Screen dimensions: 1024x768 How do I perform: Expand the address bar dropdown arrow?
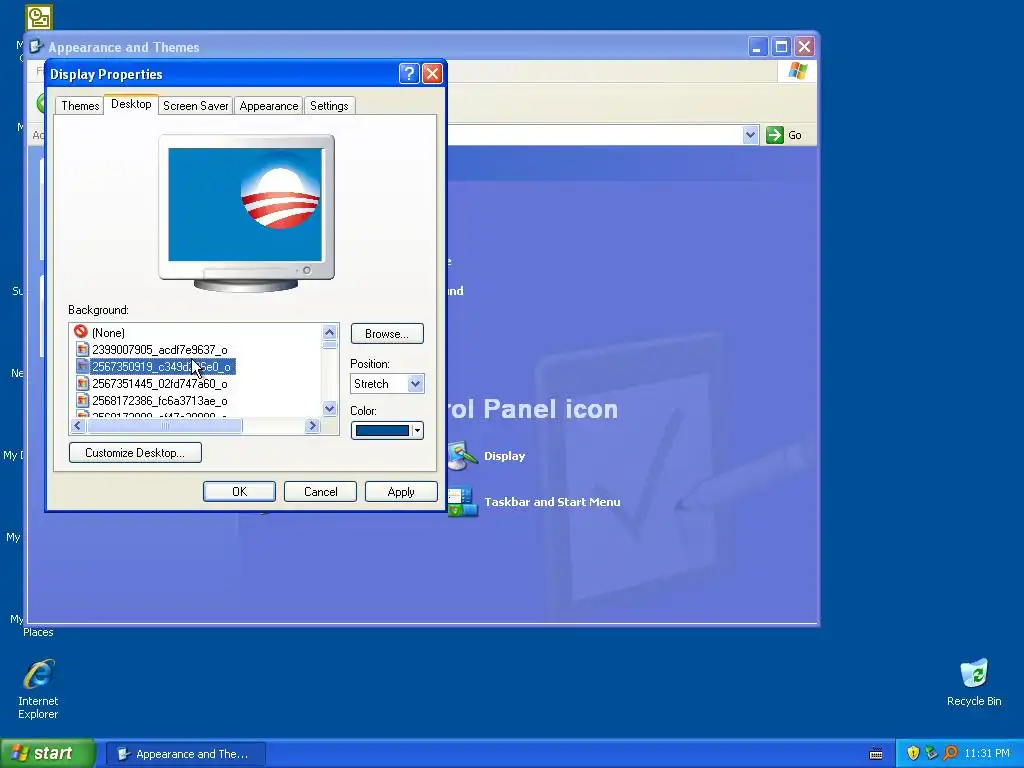(750, 135)
